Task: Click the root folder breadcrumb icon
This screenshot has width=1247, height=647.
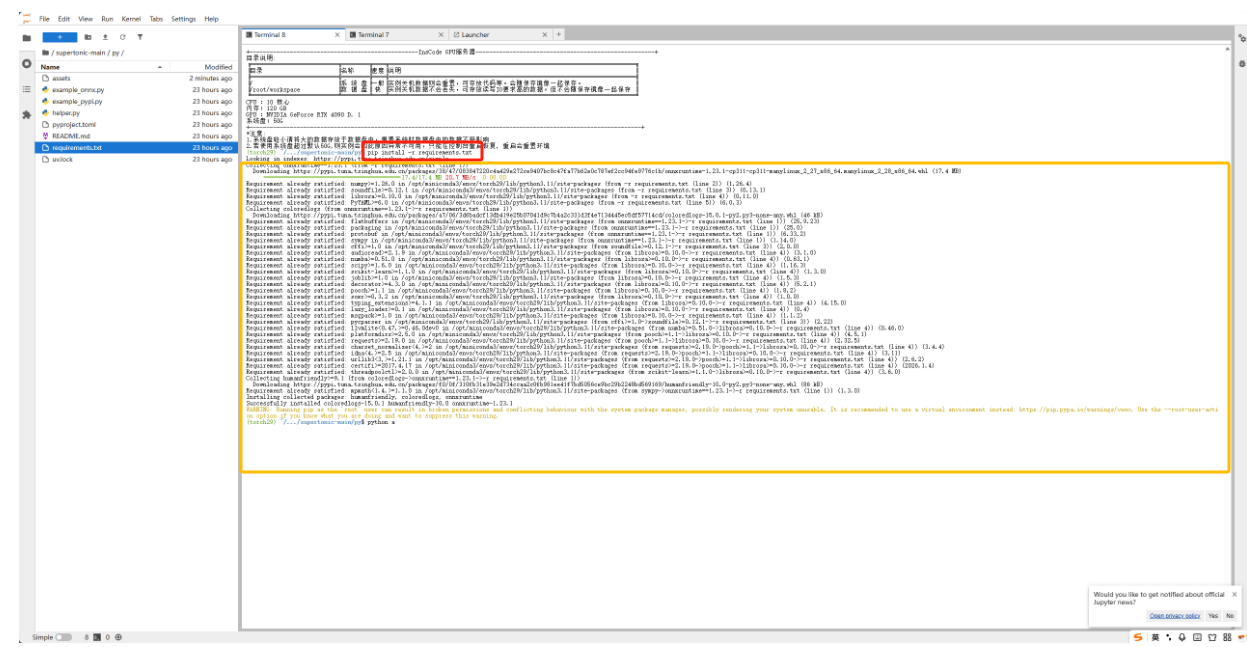Action: (x=45, y=52)
